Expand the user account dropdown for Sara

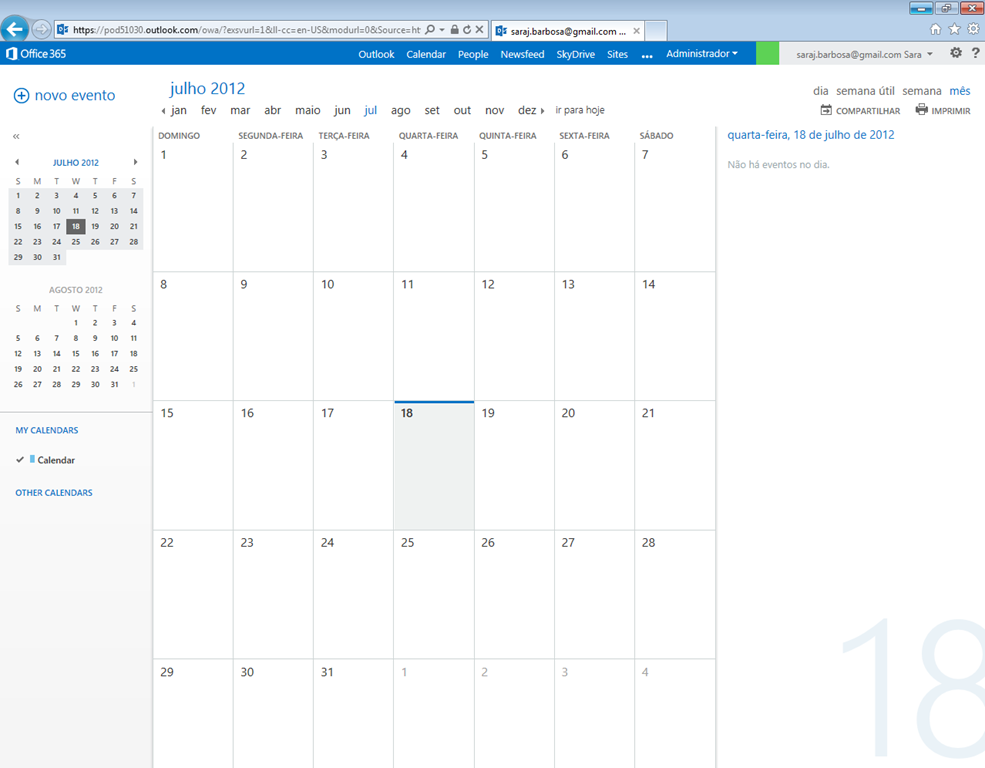point(930,55)
